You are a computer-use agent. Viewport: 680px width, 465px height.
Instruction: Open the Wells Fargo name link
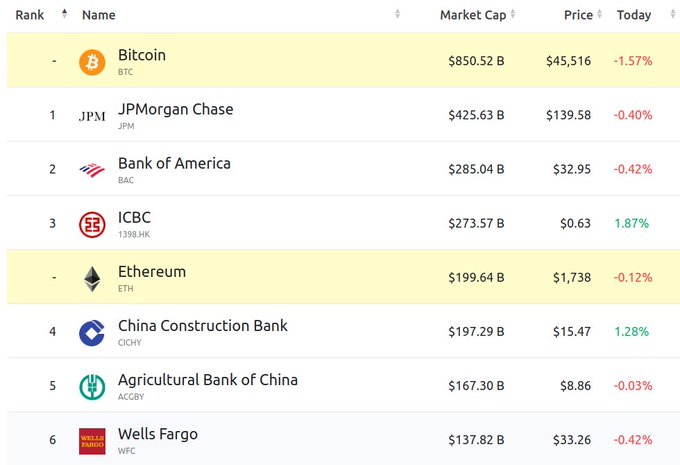pos(158,434)
